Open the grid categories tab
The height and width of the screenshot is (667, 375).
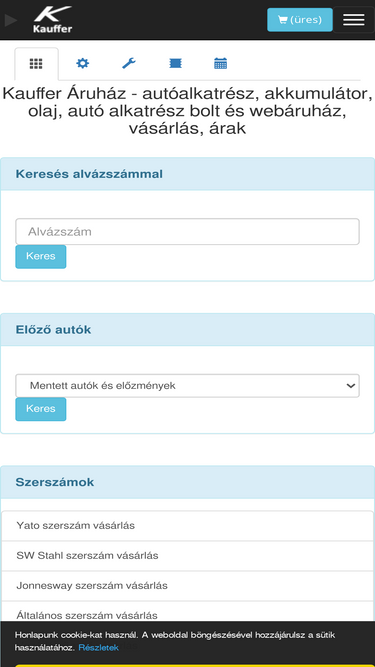tap(36, 64)
